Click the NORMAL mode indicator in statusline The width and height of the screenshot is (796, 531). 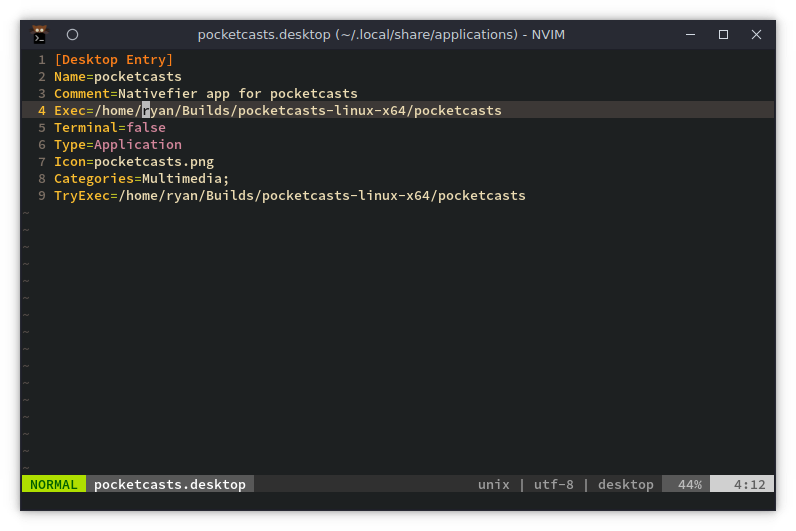(x=53, y=484)
